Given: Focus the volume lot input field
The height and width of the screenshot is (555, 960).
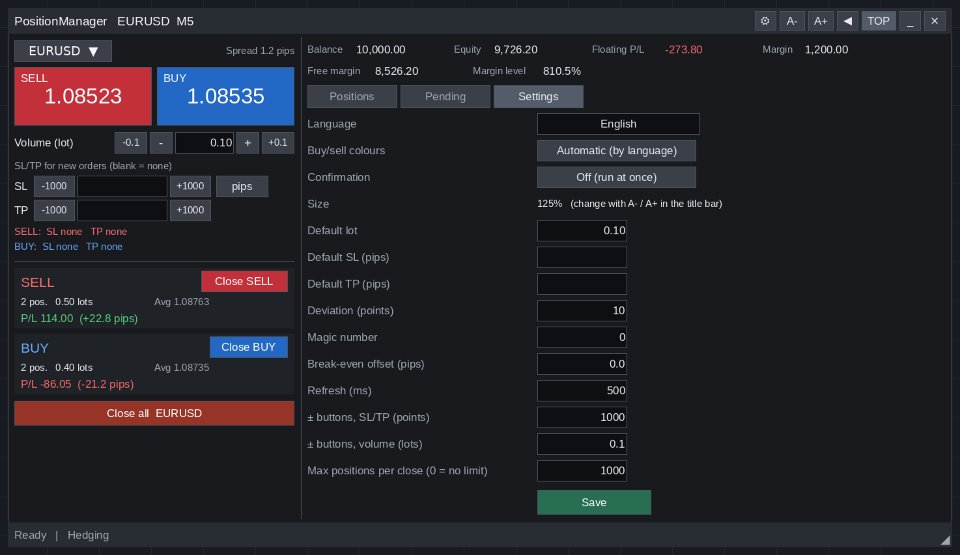Looking at the screenshot, I should [204, 143].
